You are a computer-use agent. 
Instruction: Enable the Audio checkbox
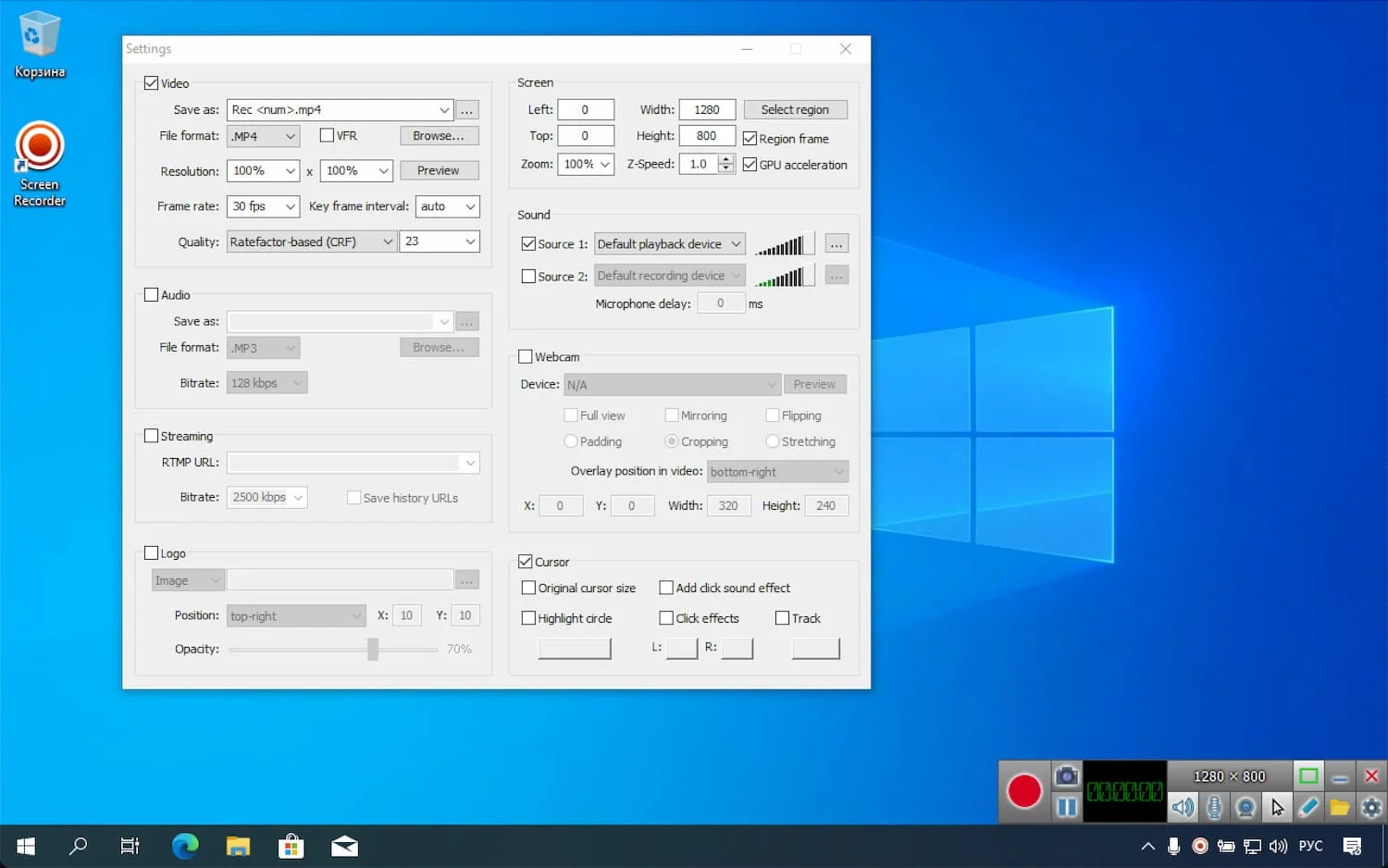pos(151,295)
